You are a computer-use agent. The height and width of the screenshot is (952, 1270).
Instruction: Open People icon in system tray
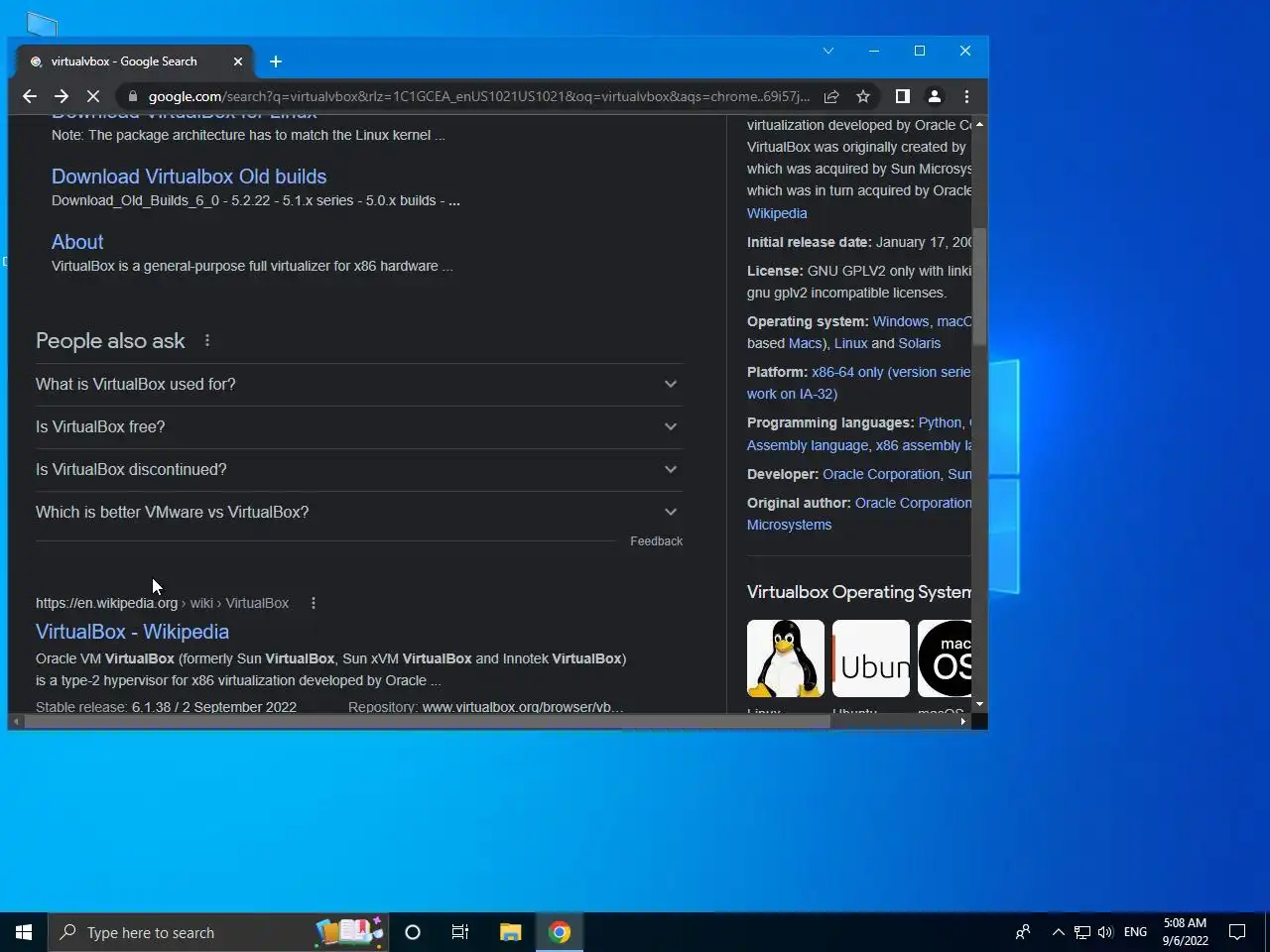(x=1023, y=932)
